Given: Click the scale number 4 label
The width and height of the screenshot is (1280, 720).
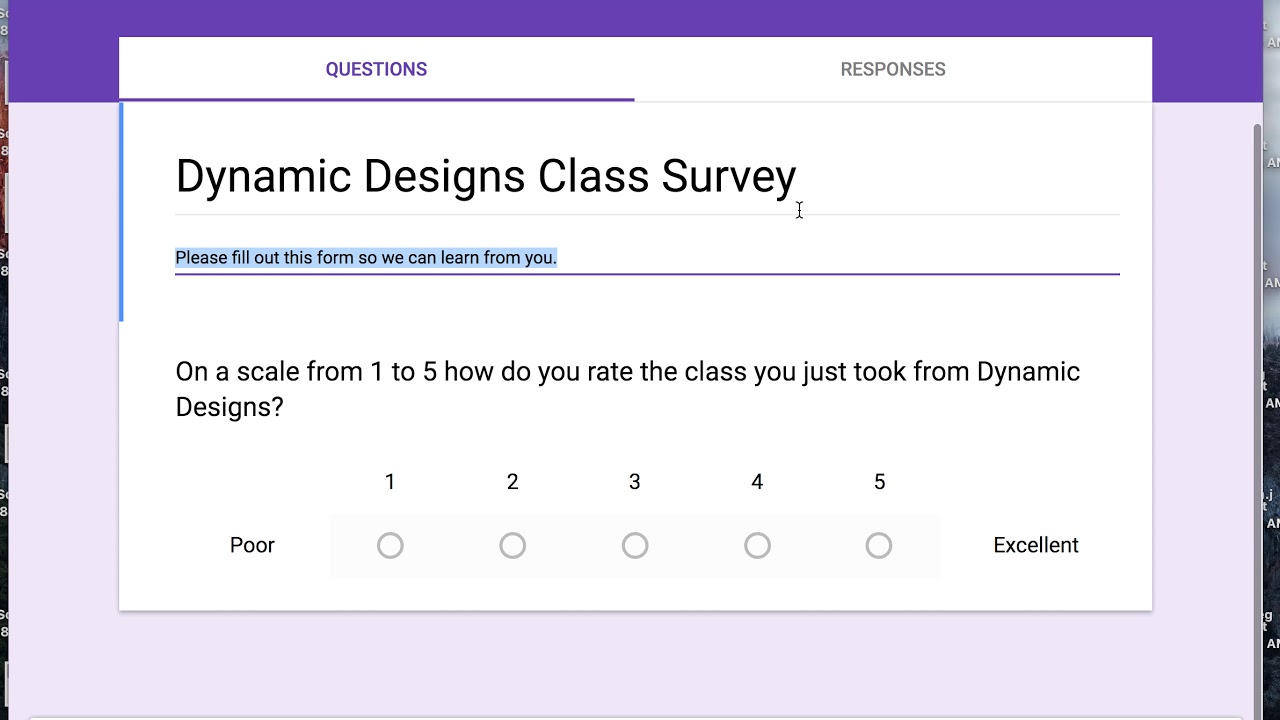Looking at the screenshot, I should click(x=757, y=482).
